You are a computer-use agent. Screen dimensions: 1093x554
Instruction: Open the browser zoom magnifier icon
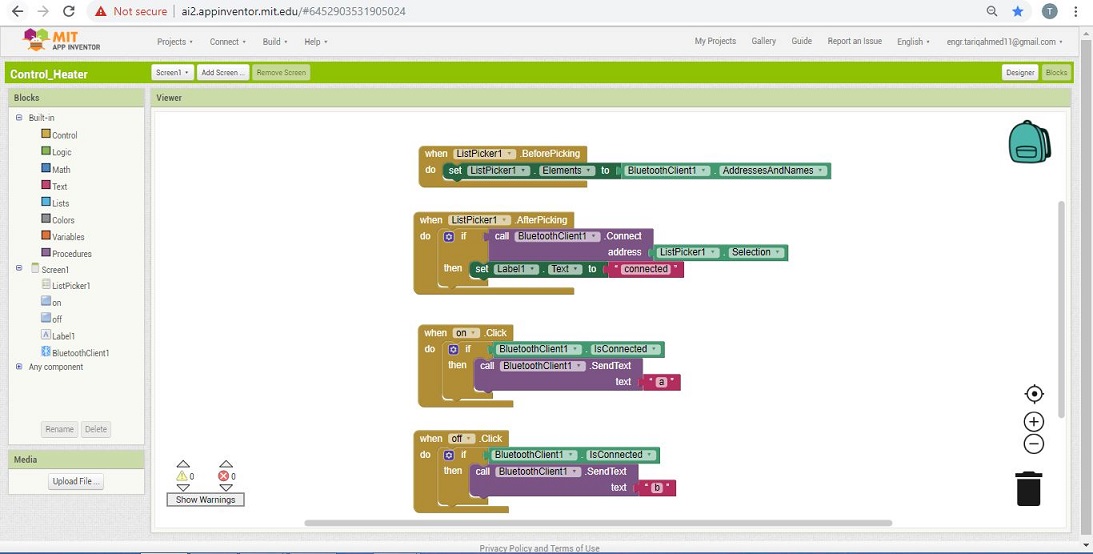992,11
